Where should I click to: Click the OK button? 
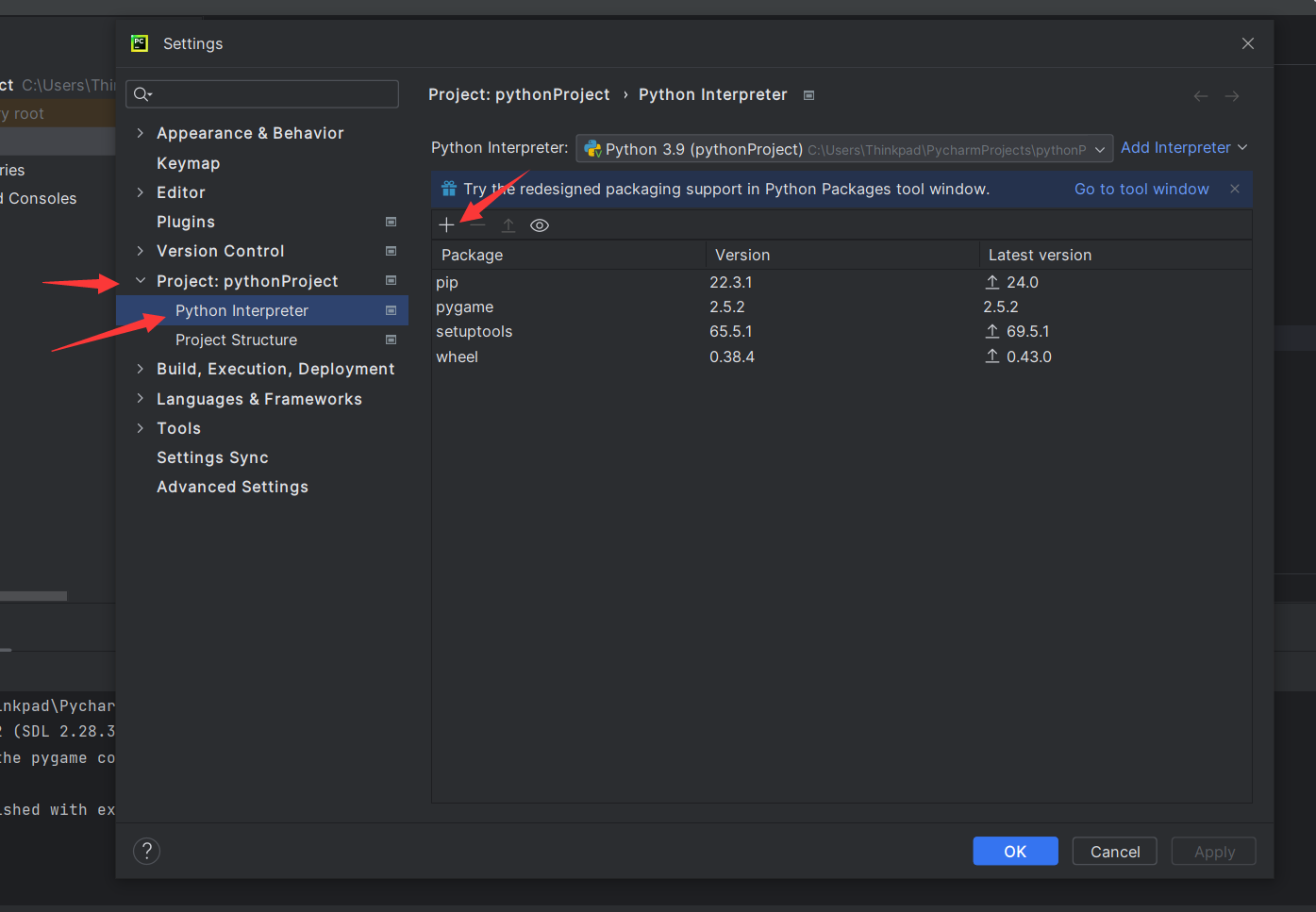click(x=1015, y=852)
